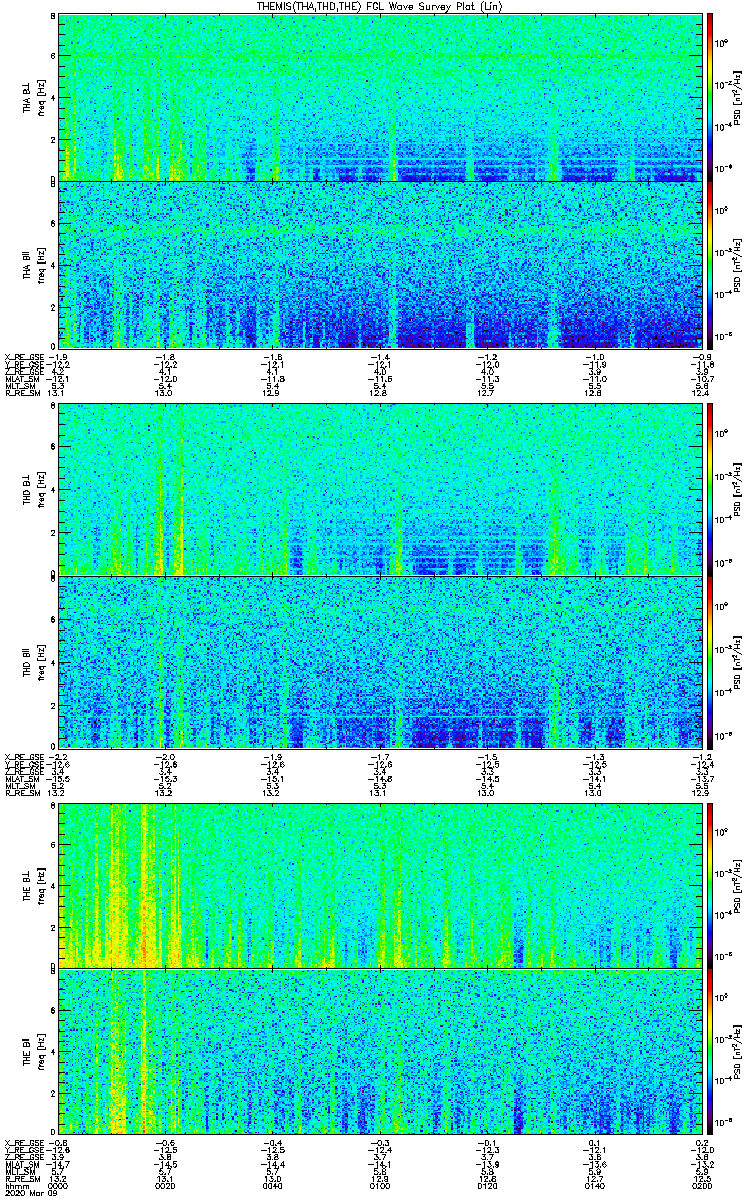This screenshot has width=750, height=1200.
Task: Click R_RE_SM row label under THE panels
Action: (x=22, y=1179)
